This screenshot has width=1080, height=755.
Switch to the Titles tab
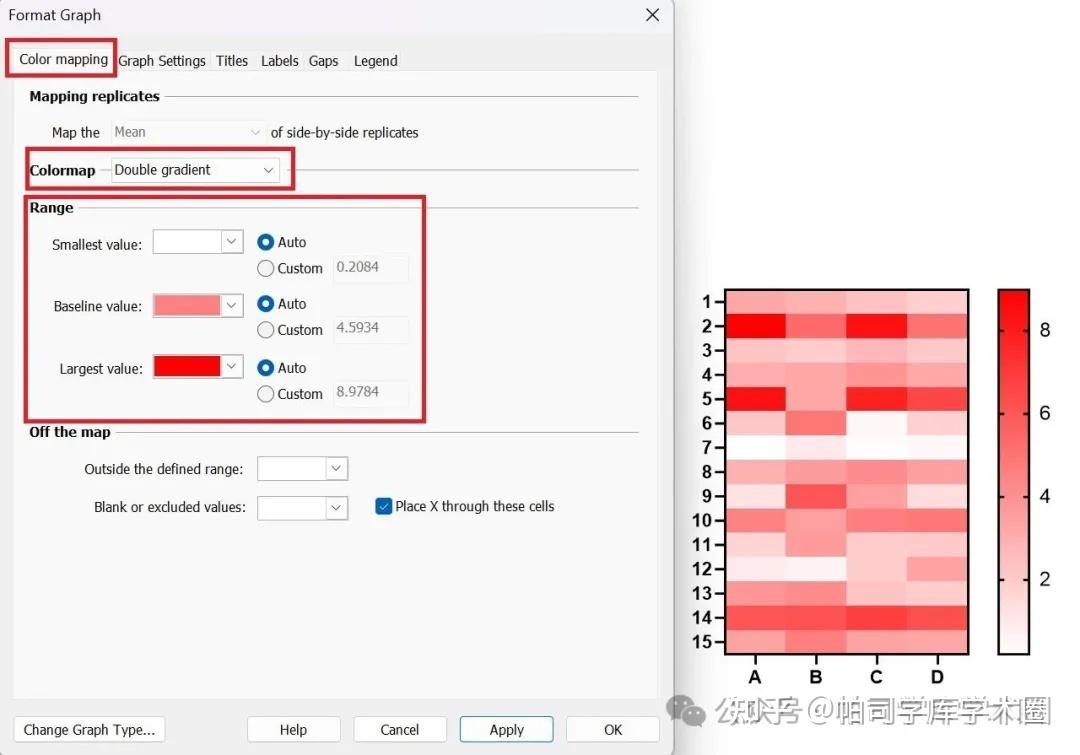click(x=231, y=61)
